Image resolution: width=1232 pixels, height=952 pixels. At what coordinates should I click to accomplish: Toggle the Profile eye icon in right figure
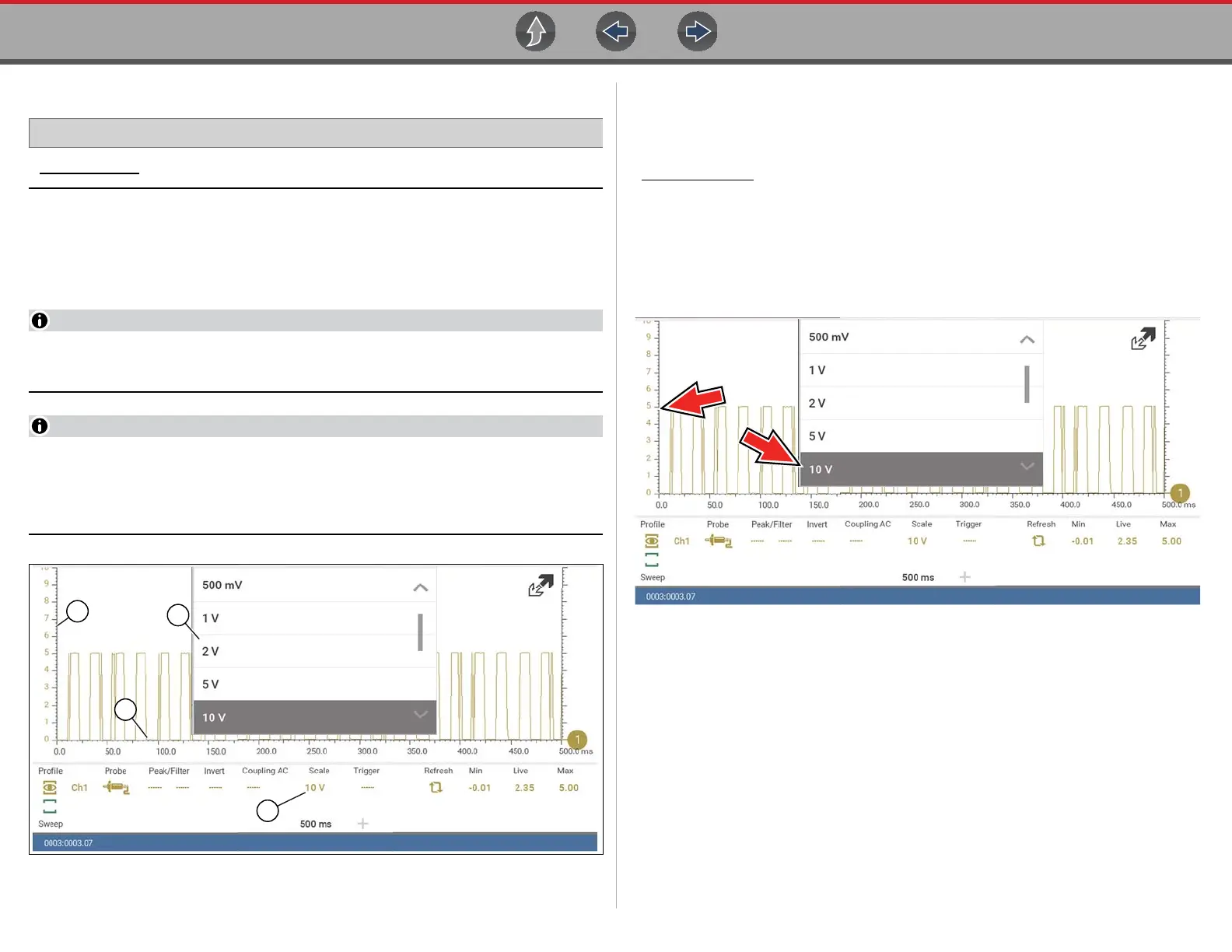(652, 541)
